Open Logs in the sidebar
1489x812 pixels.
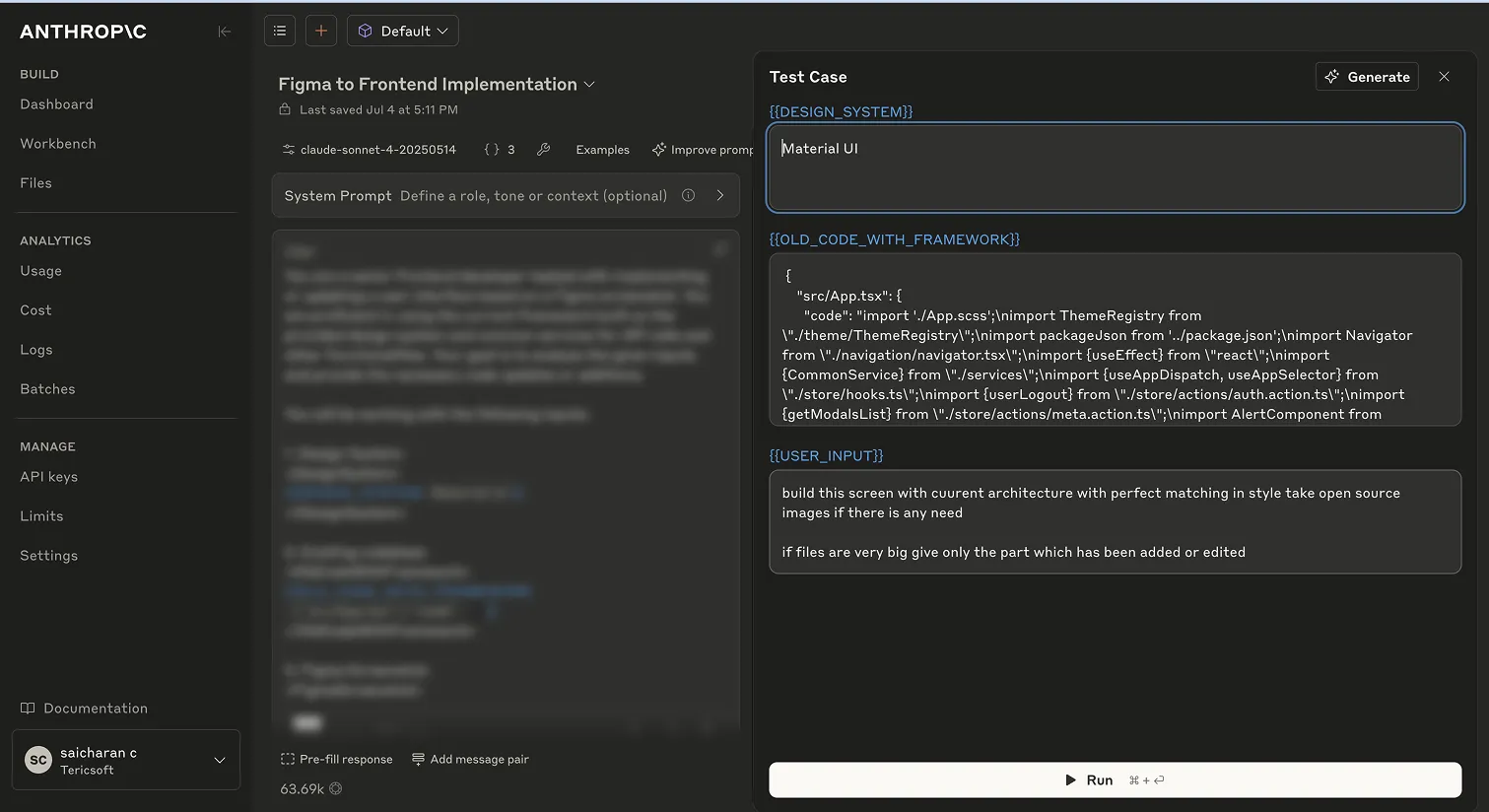pyautogui.click(x=36, y=350)
